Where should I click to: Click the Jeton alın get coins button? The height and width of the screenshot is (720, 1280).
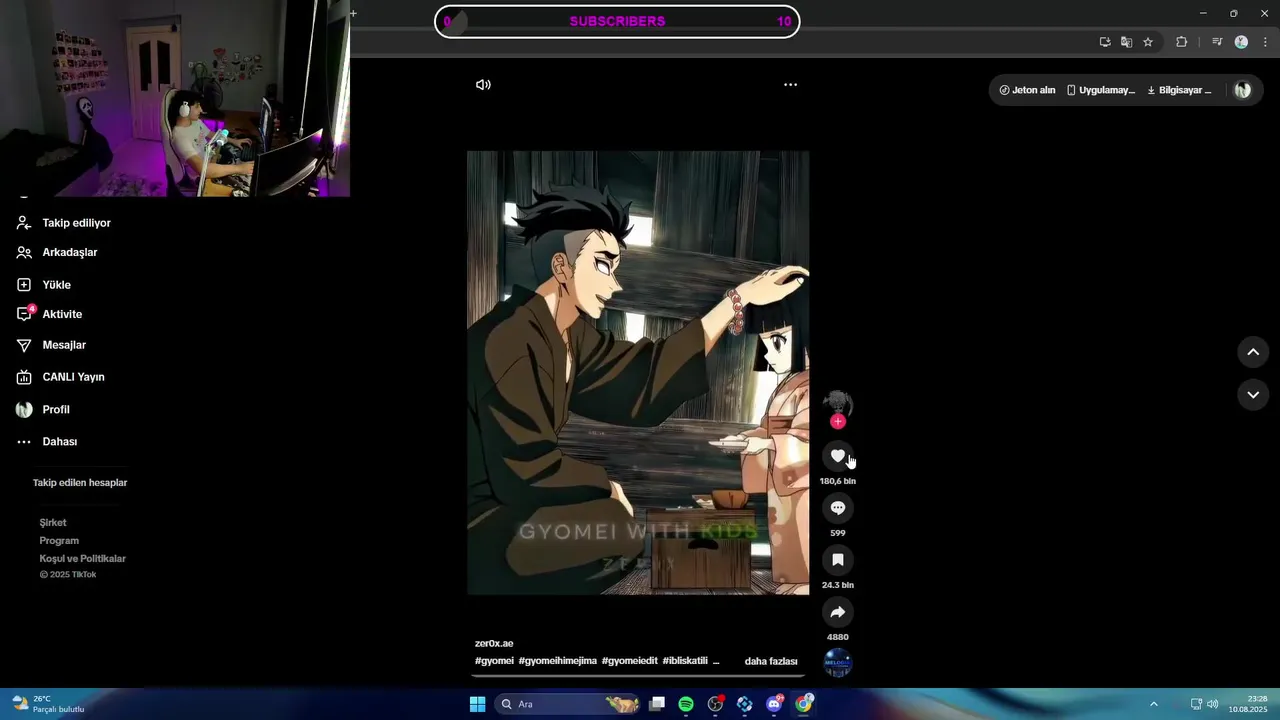click(x=1027, y=90)
